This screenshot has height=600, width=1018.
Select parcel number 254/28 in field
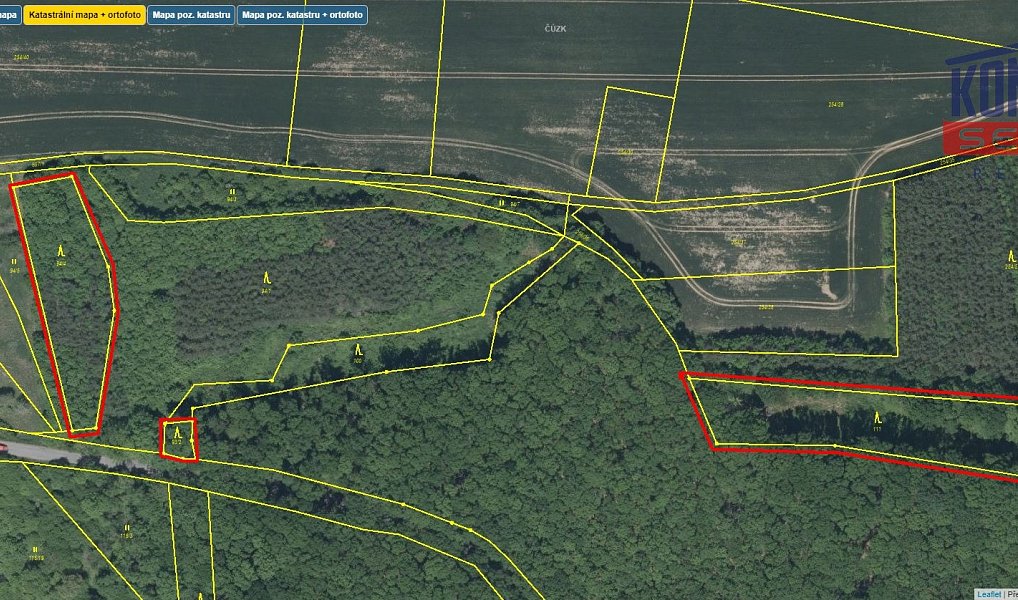(836, 105)
